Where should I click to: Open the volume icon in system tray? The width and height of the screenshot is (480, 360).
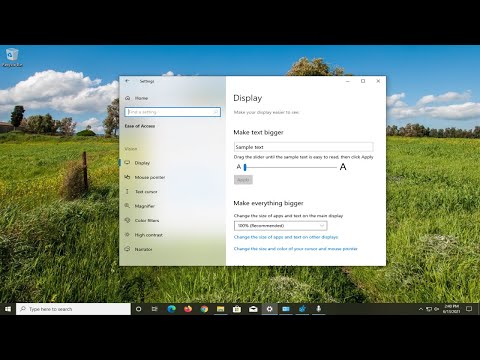coord(437,309)
